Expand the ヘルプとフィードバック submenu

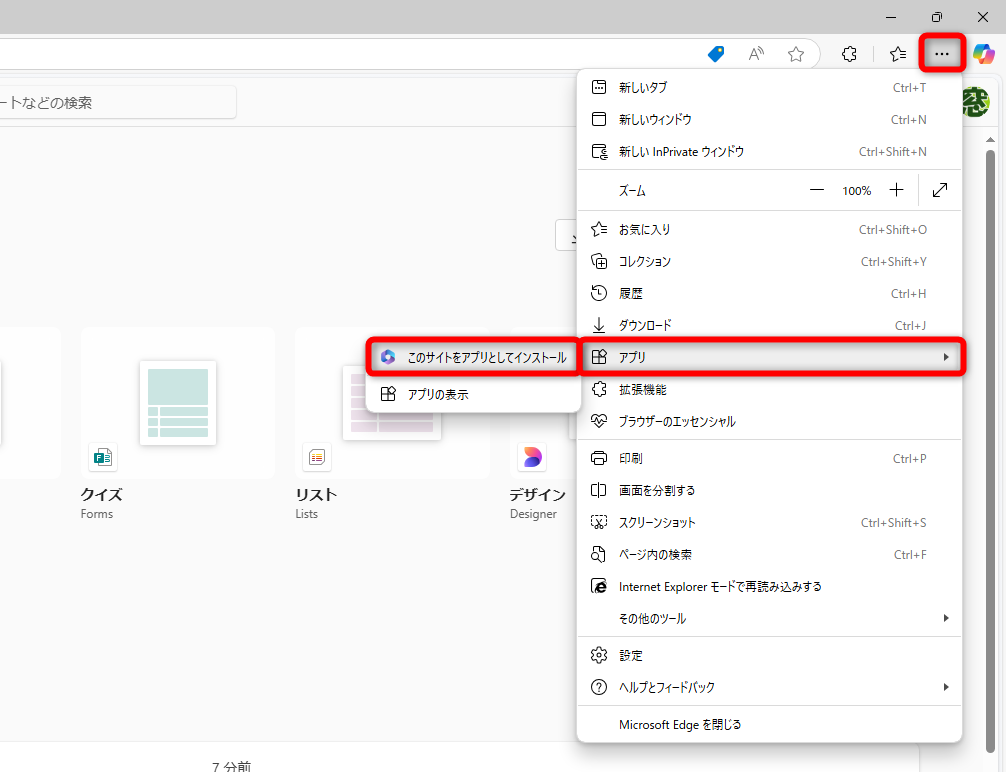770,687
